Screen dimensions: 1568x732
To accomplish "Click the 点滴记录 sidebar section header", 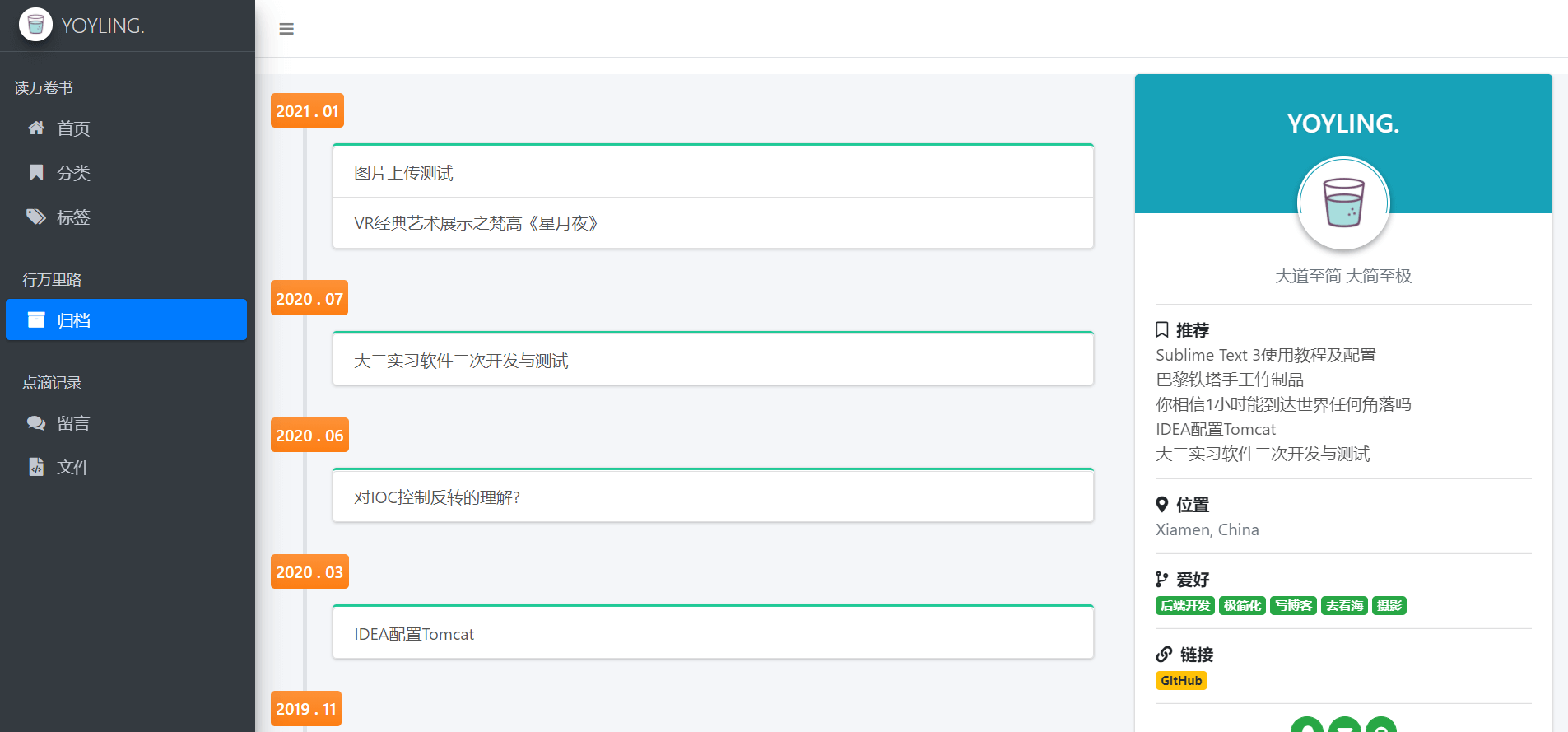I will [52, 382].
